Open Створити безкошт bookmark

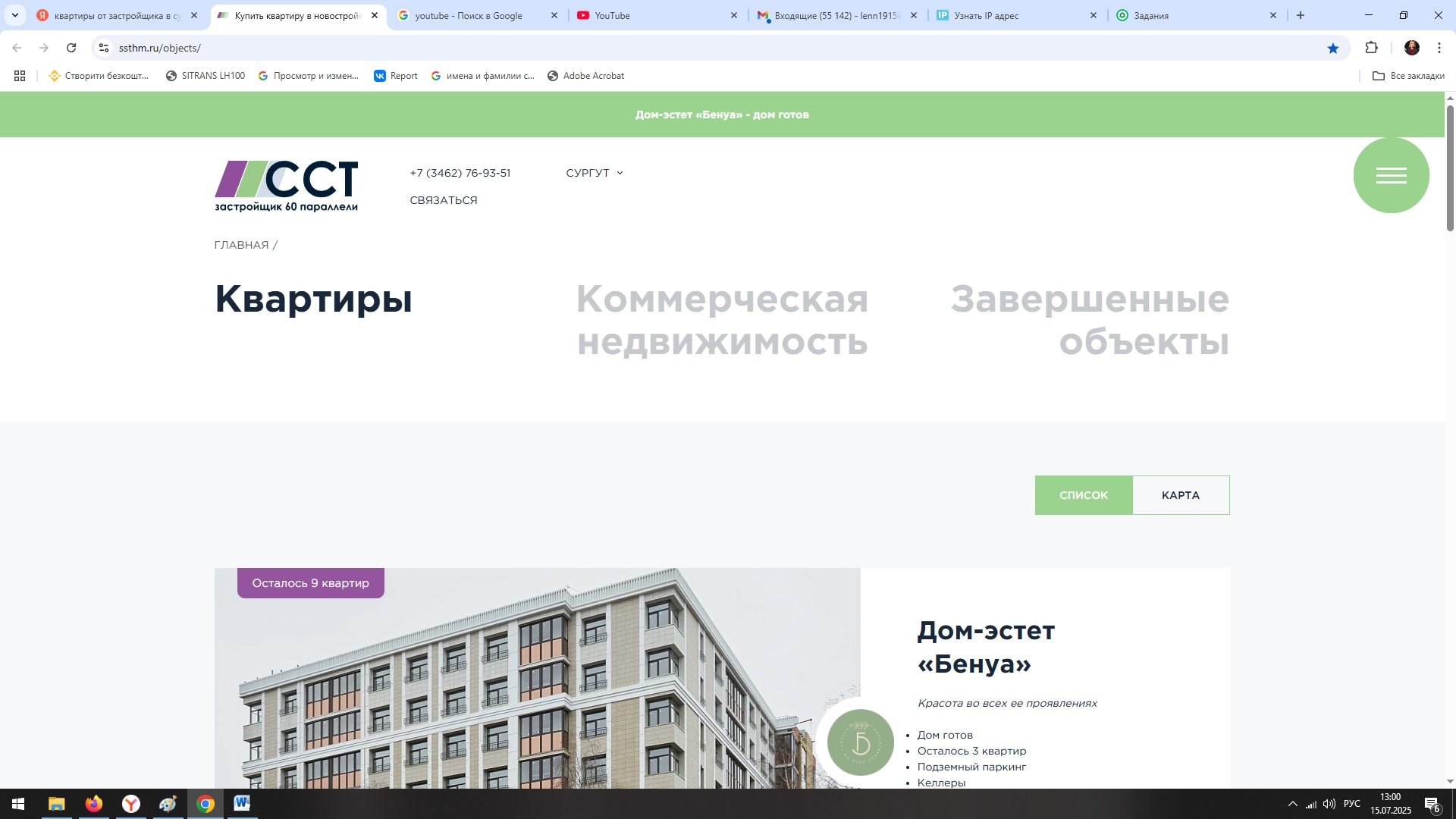click(99, 76)
